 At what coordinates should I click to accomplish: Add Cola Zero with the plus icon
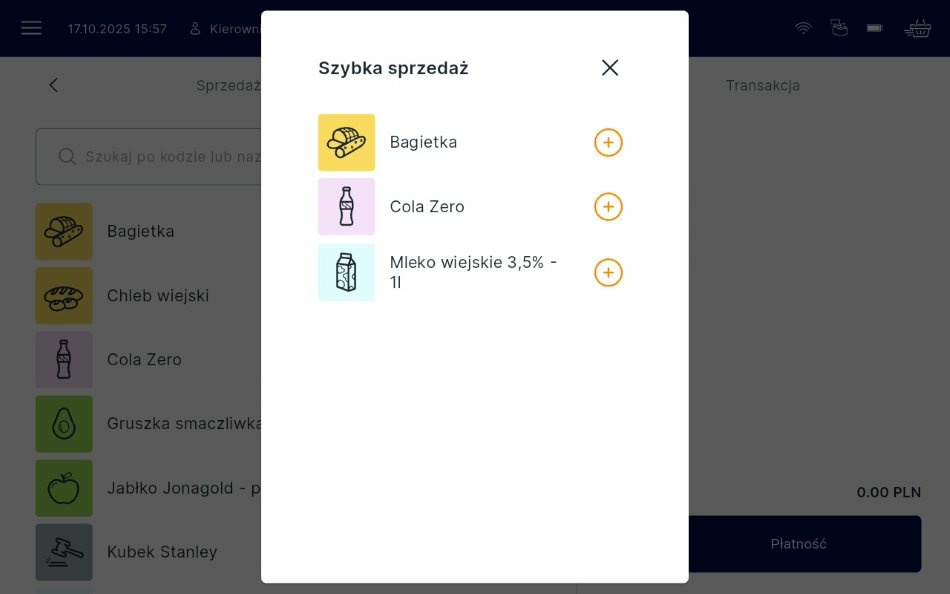[608, 207]
